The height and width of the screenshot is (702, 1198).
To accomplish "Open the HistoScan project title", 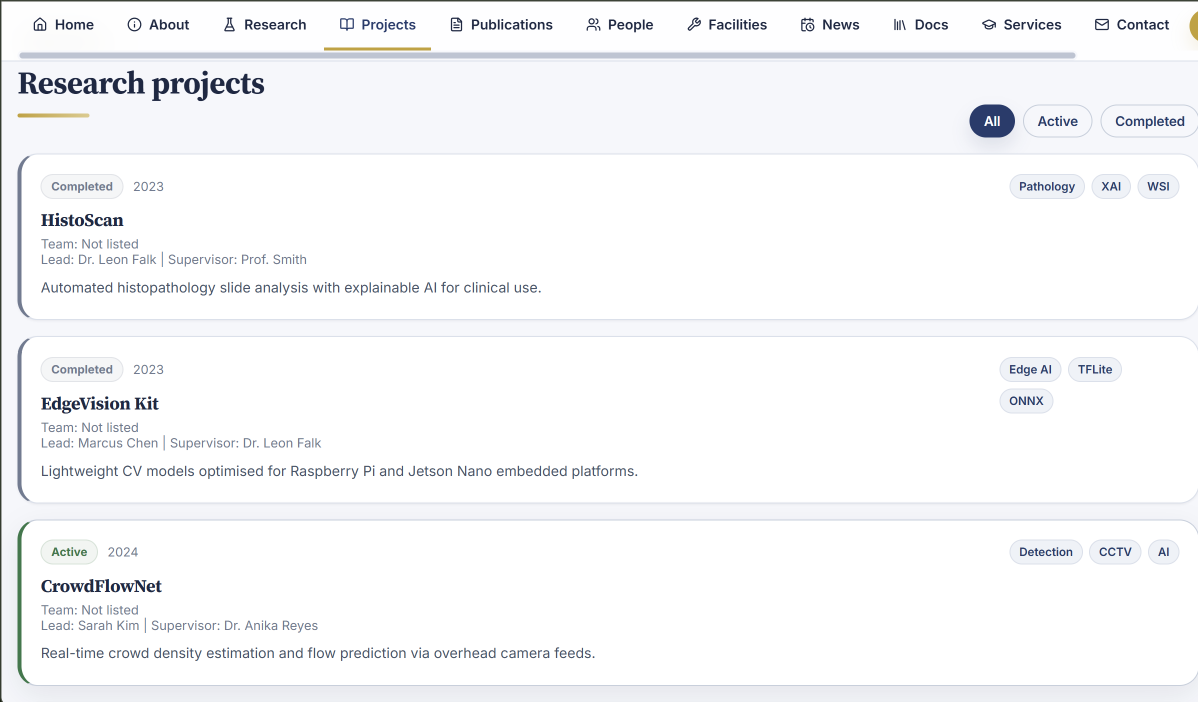I will click(x=82, y=221).
